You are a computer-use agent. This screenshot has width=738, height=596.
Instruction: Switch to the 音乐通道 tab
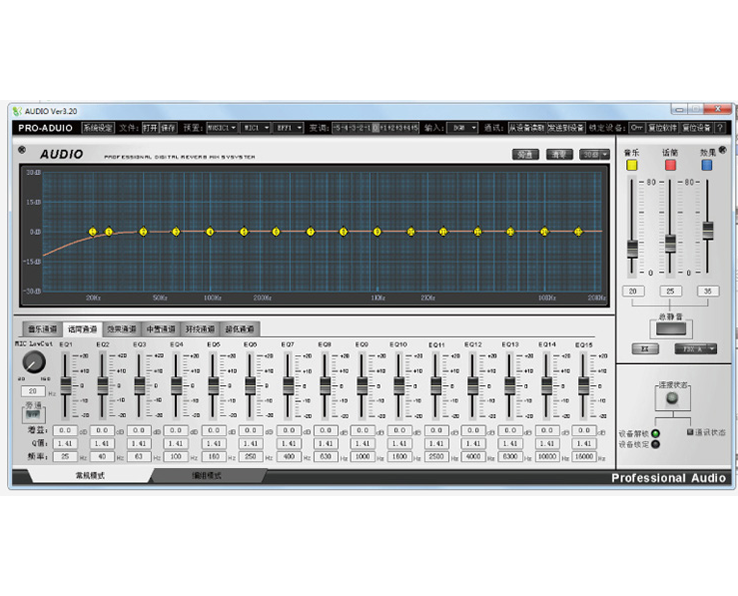[43, 329]
